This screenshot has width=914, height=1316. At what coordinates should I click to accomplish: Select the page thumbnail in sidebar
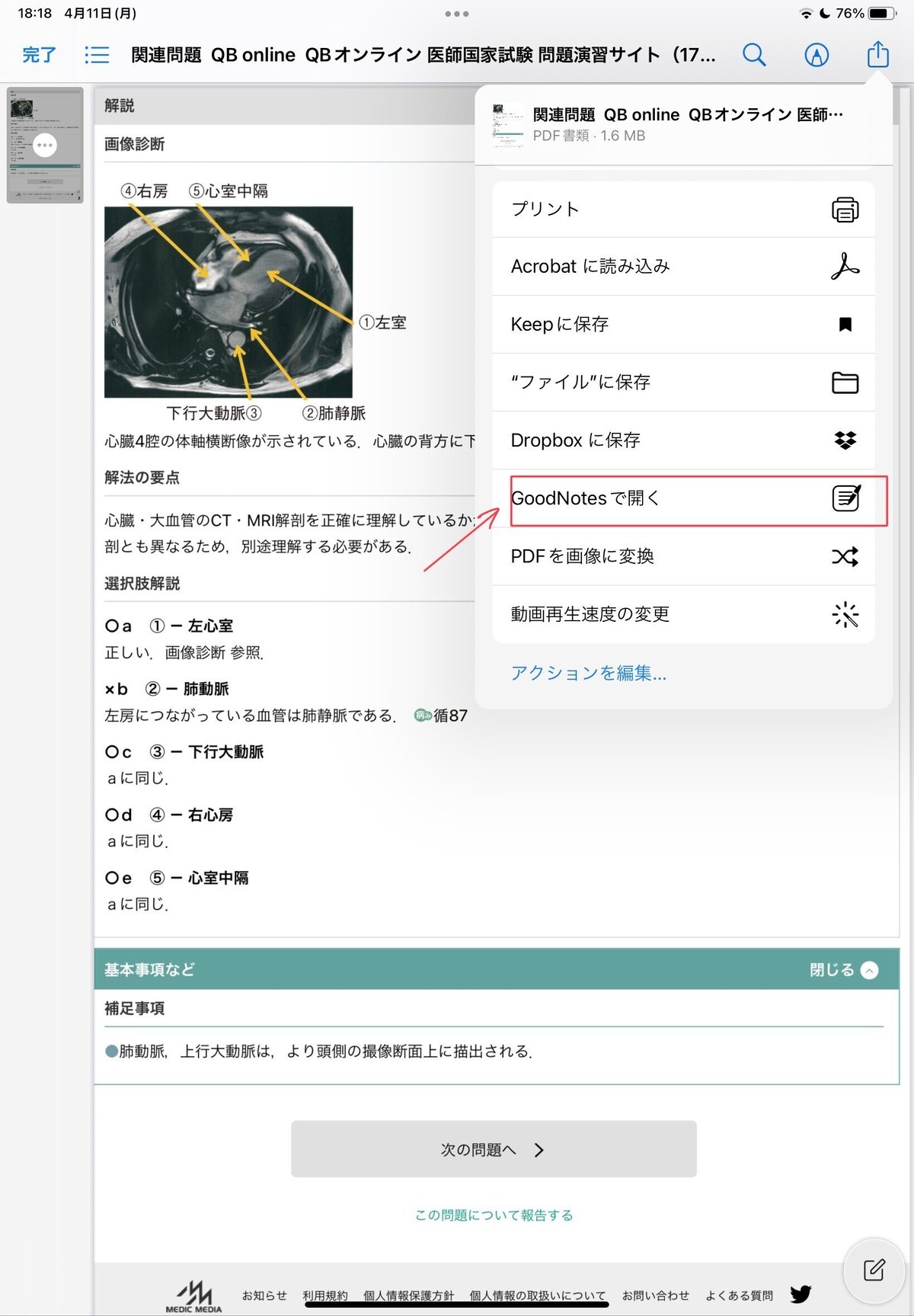[x=45, y=146]
